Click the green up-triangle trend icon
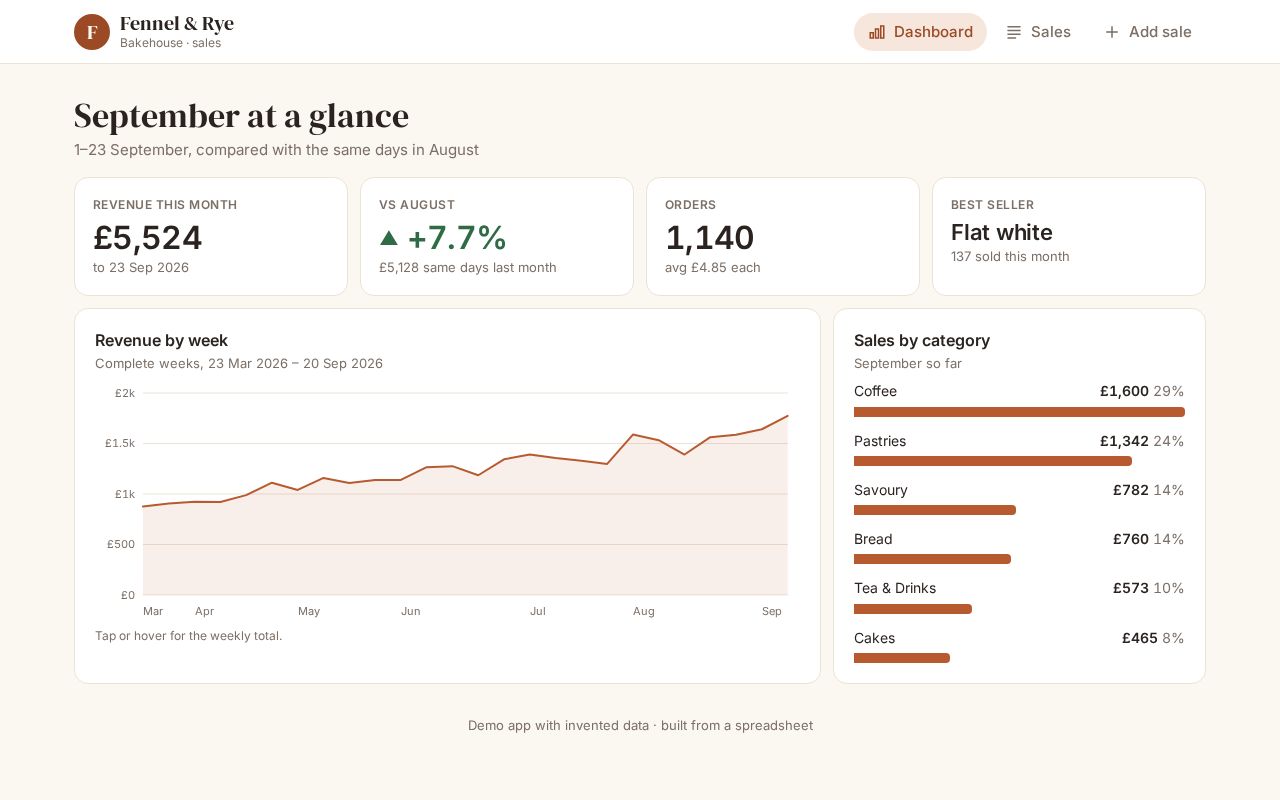 389,238
